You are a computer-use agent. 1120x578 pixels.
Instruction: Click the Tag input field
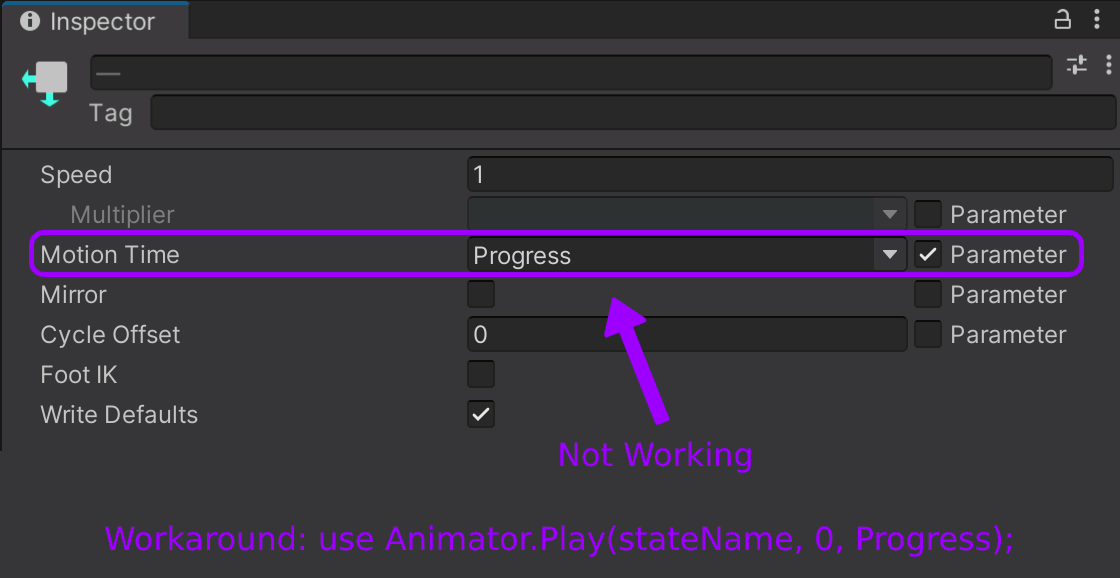tap(632, 112)
